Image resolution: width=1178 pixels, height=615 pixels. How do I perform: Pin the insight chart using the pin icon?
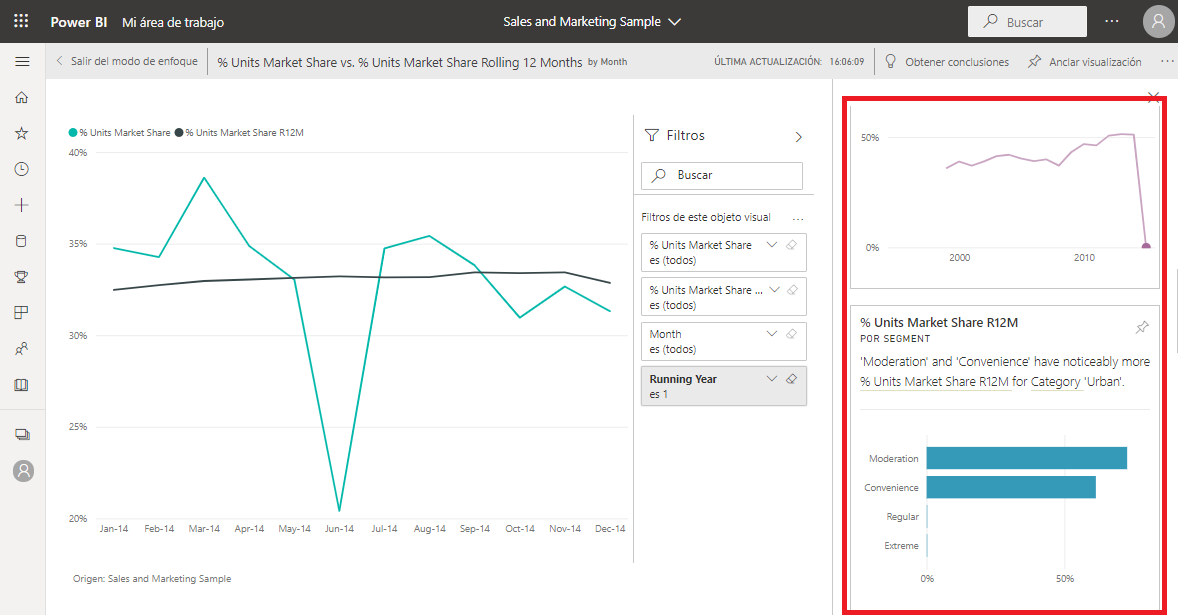1141,327
